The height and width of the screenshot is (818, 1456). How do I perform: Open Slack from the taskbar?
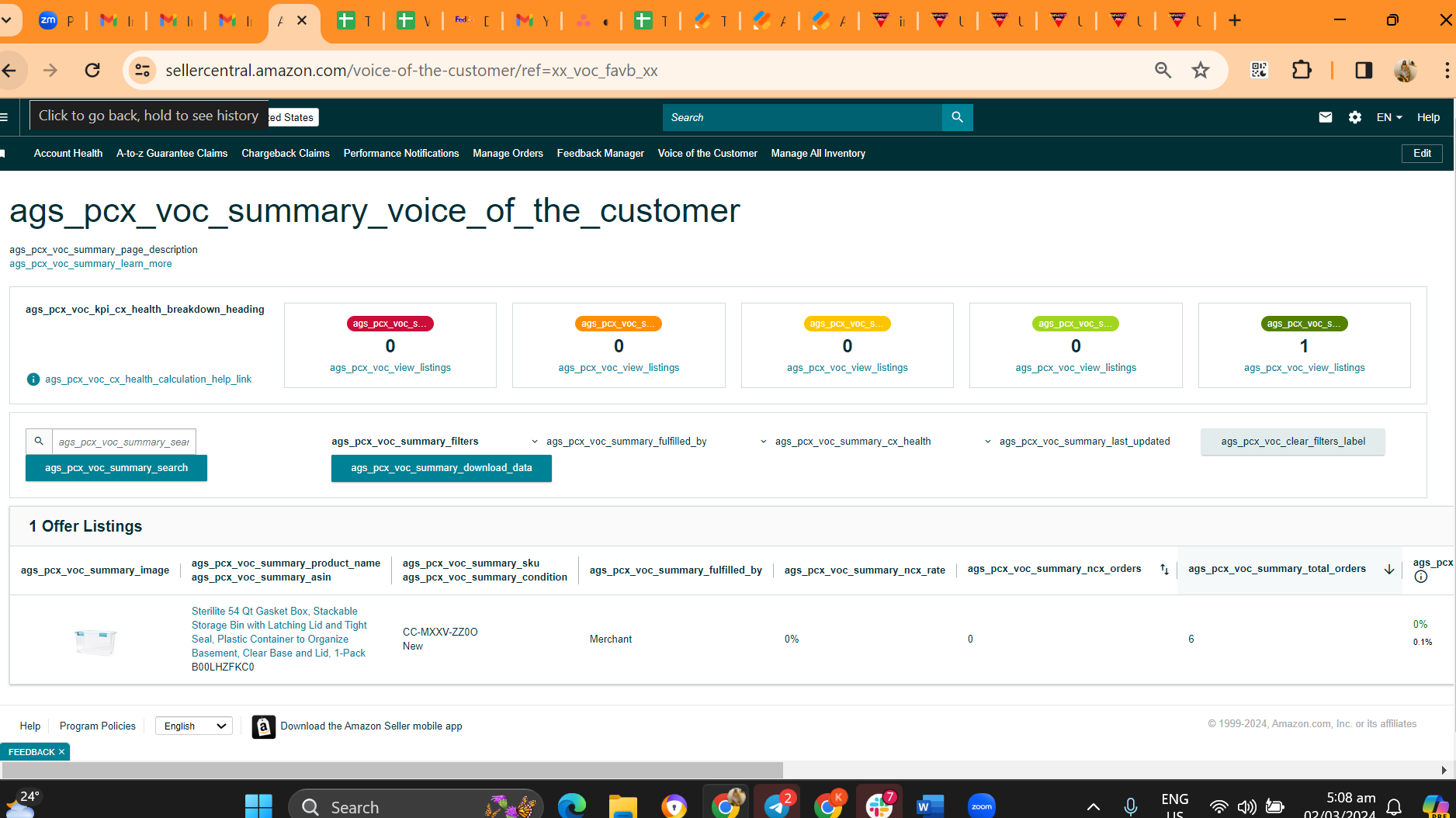coord(879,806)
